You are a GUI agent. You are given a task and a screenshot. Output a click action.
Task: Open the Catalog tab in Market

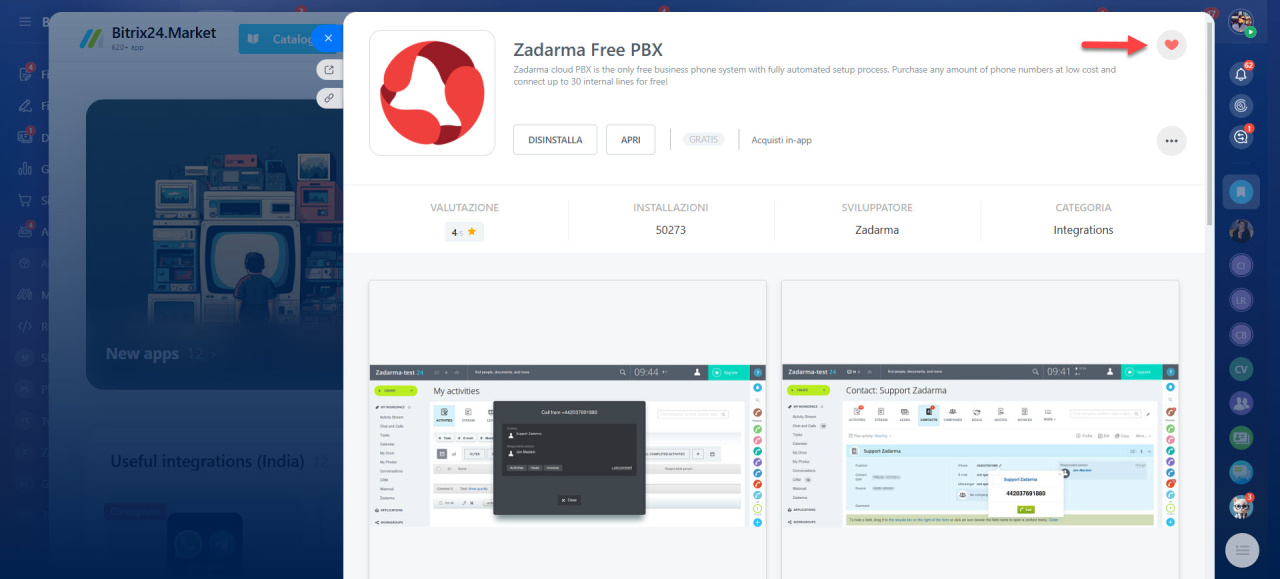tap(278, 39)
